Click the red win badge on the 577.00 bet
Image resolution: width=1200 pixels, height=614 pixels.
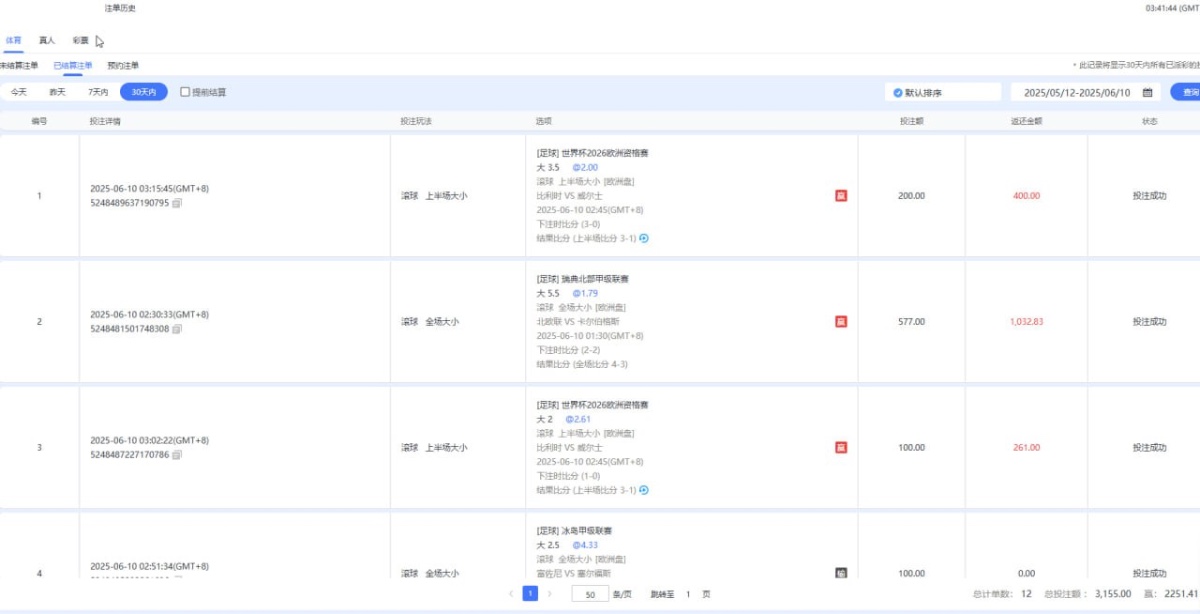(841, 322)
